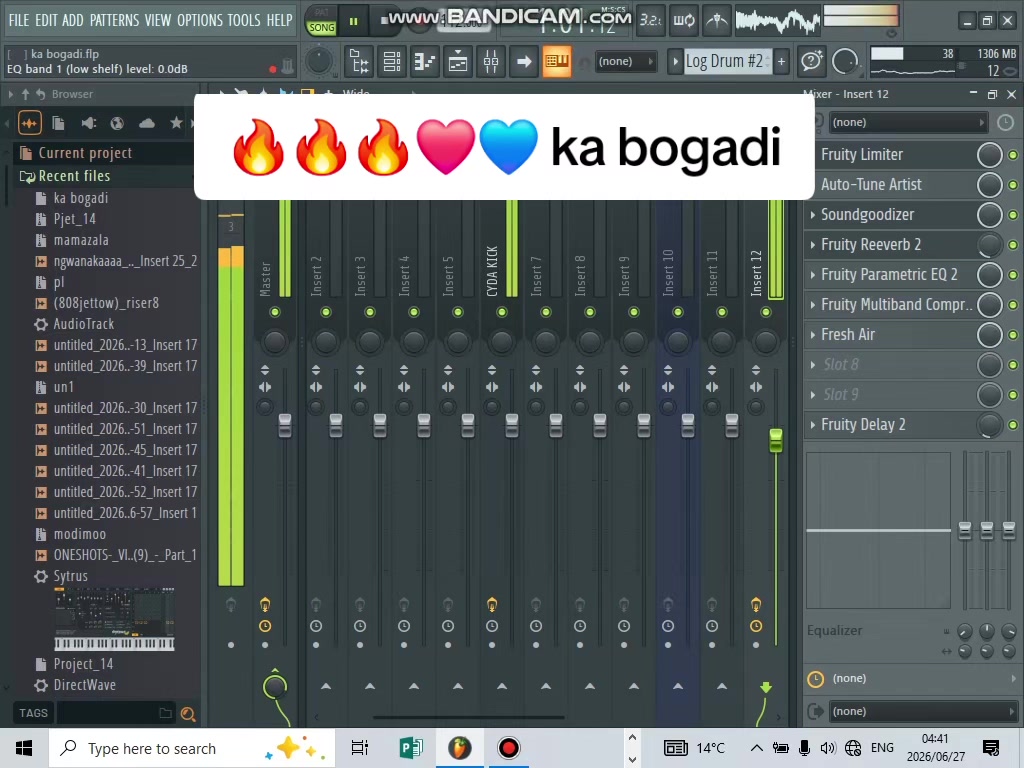The height and width of the screenshot is (768, 1024).
Task: Open Task View on taskbar
Action: tap(360, 748)
